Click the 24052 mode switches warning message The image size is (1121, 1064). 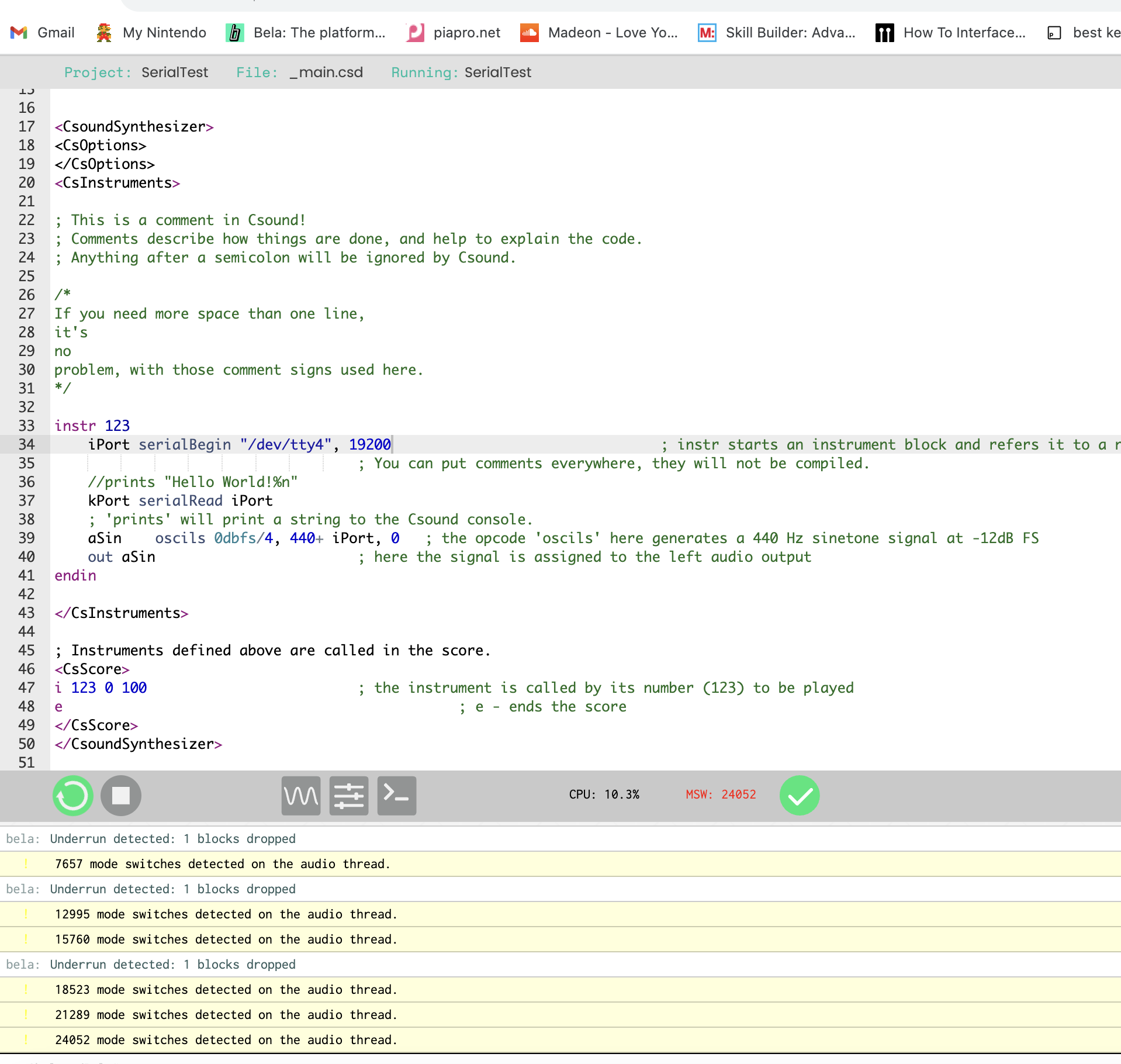[226, 1040]
